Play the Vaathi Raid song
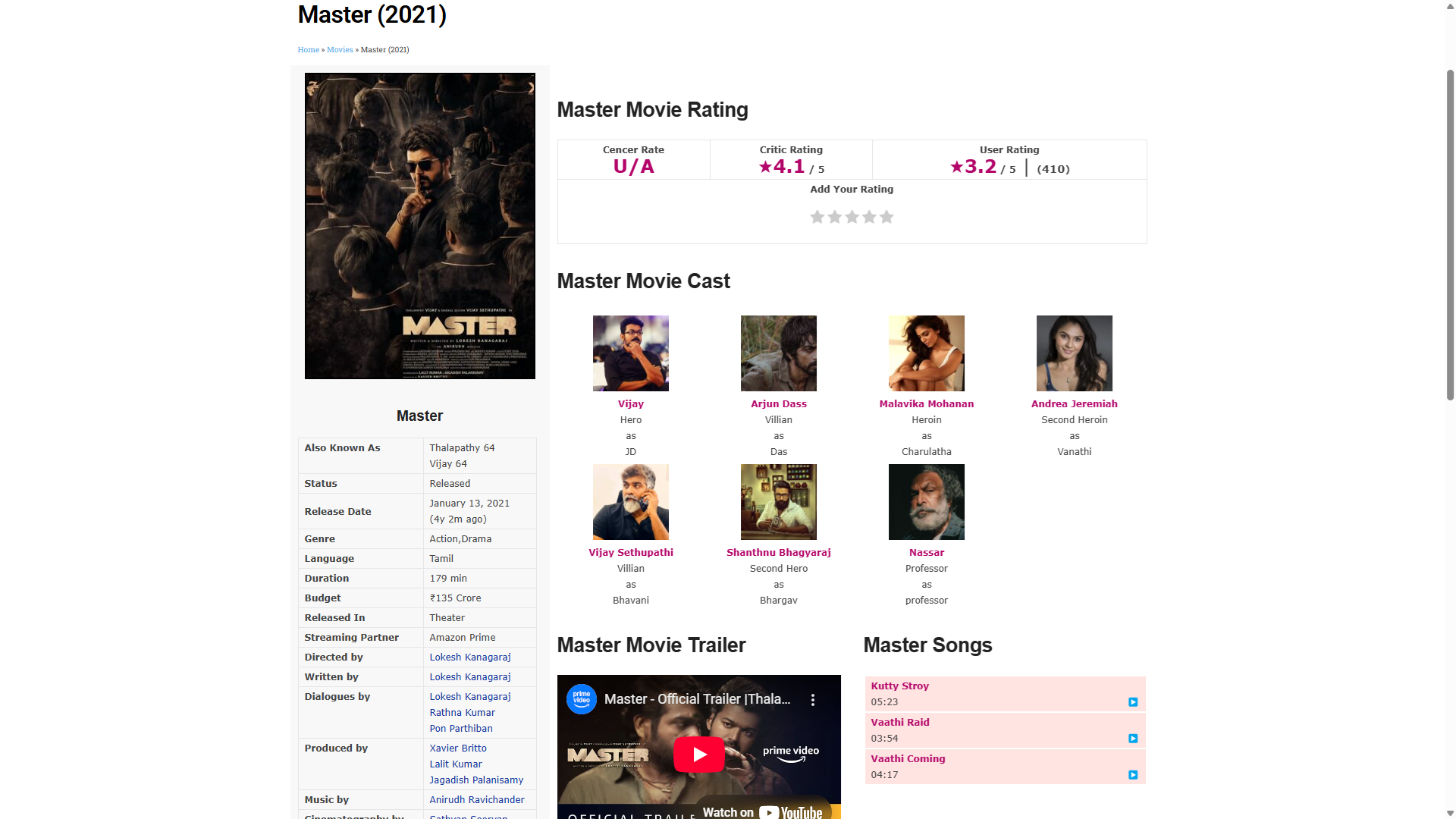The height and width of the screenshot is (819, 1456). click(1132, 739)
